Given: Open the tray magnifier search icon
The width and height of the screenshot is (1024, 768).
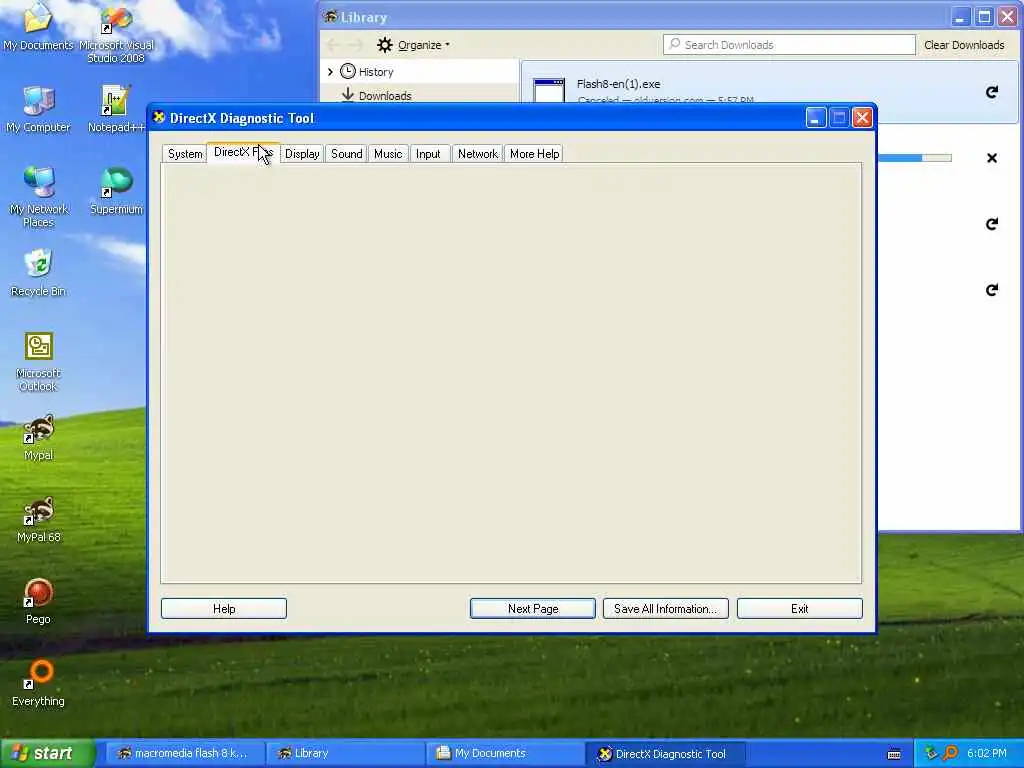Looking at the screenshot, I should point(950,753).
